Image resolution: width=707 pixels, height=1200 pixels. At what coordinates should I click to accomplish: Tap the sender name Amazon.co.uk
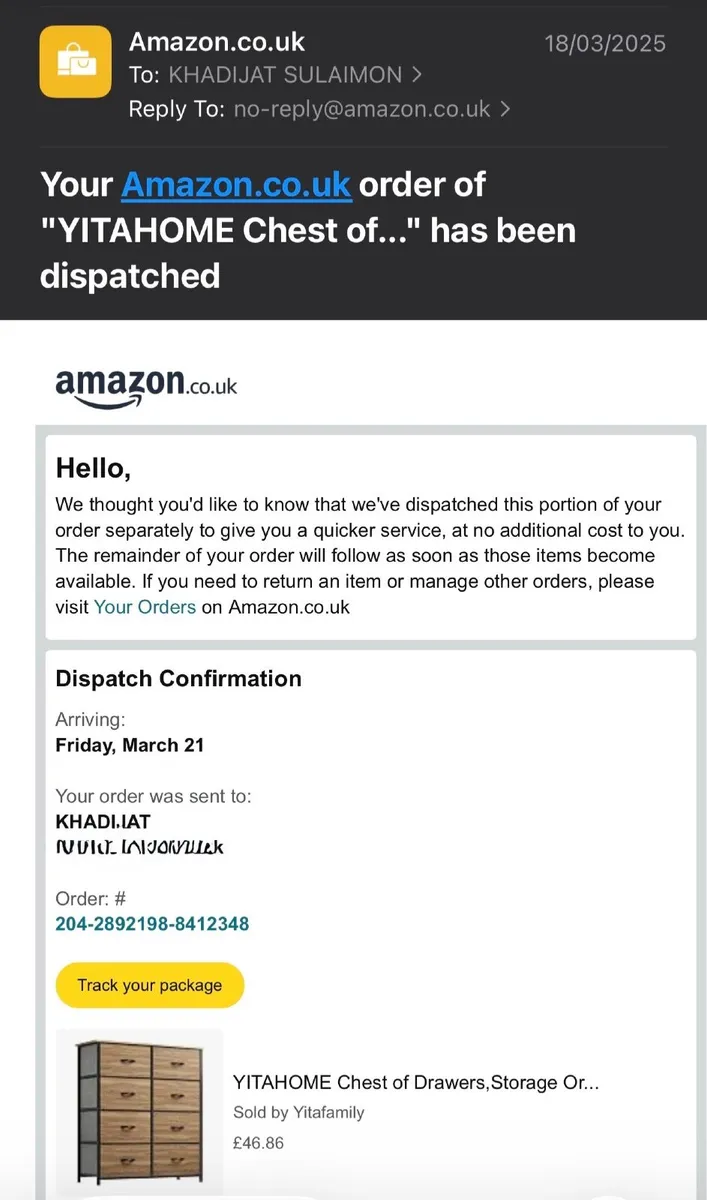pos(217,42)
